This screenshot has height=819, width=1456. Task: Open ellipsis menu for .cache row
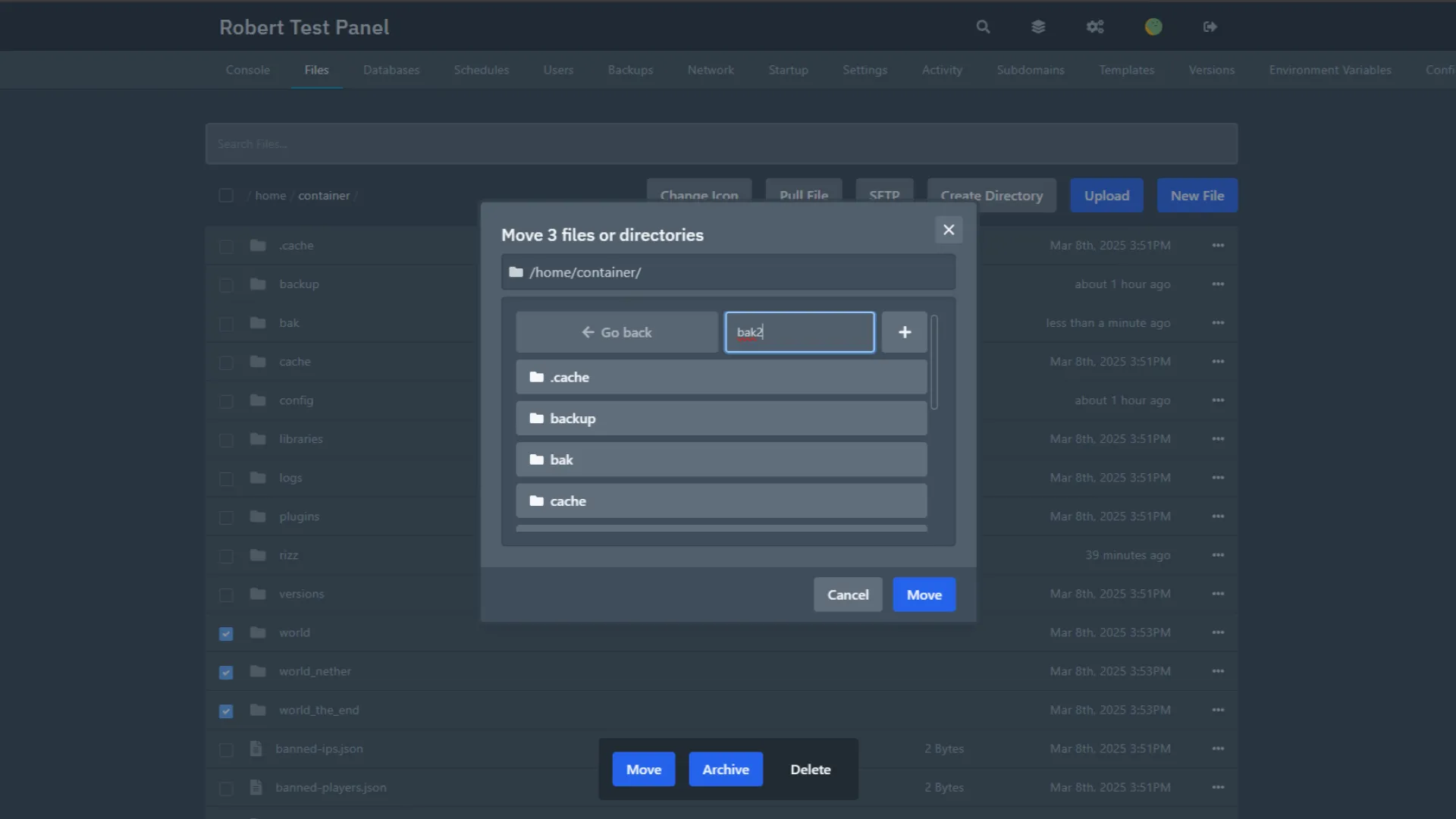point(1218,246)
